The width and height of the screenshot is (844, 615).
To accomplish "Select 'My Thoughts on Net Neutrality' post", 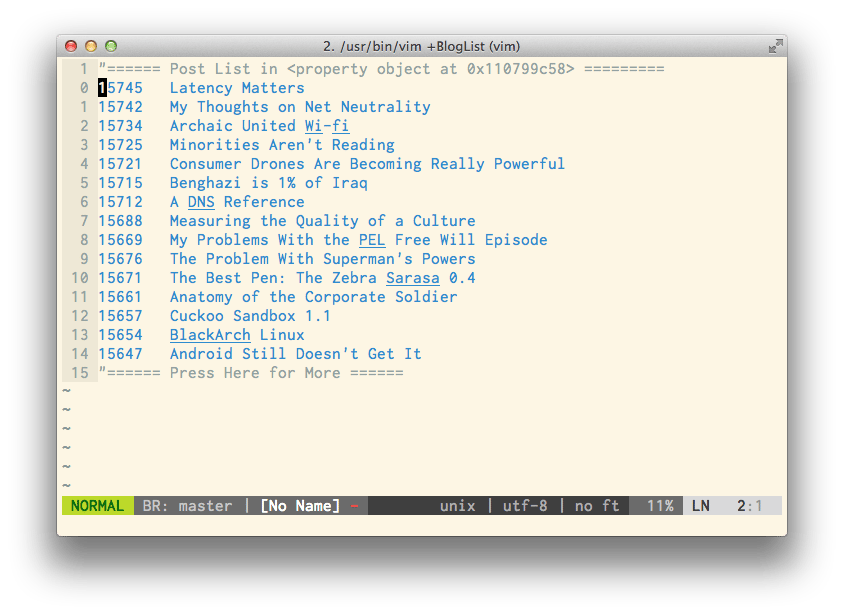I will tap(300, 107).
